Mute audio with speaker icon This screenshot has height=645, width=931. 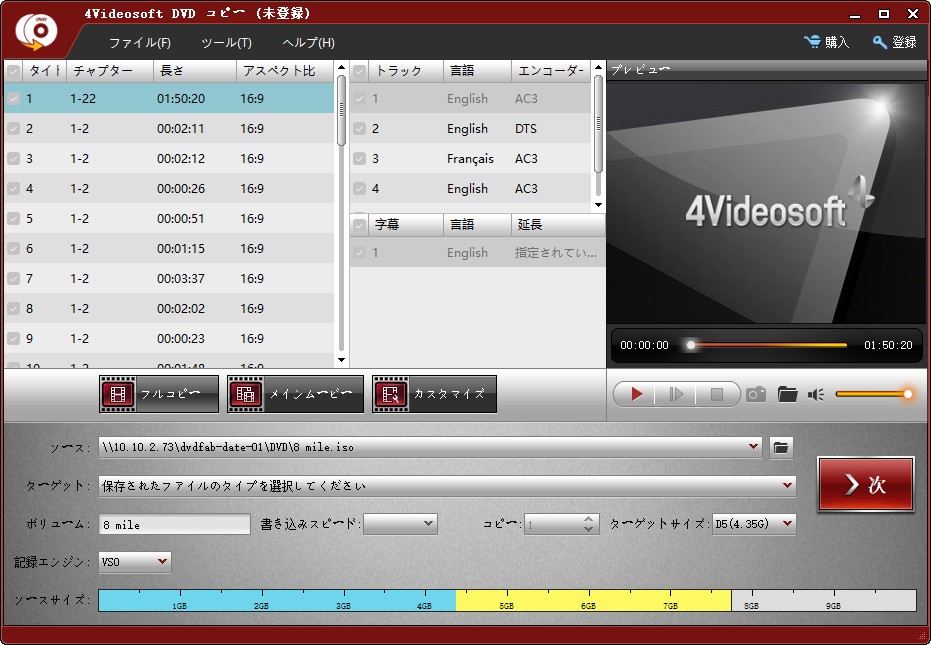click(x=816, y=394)
